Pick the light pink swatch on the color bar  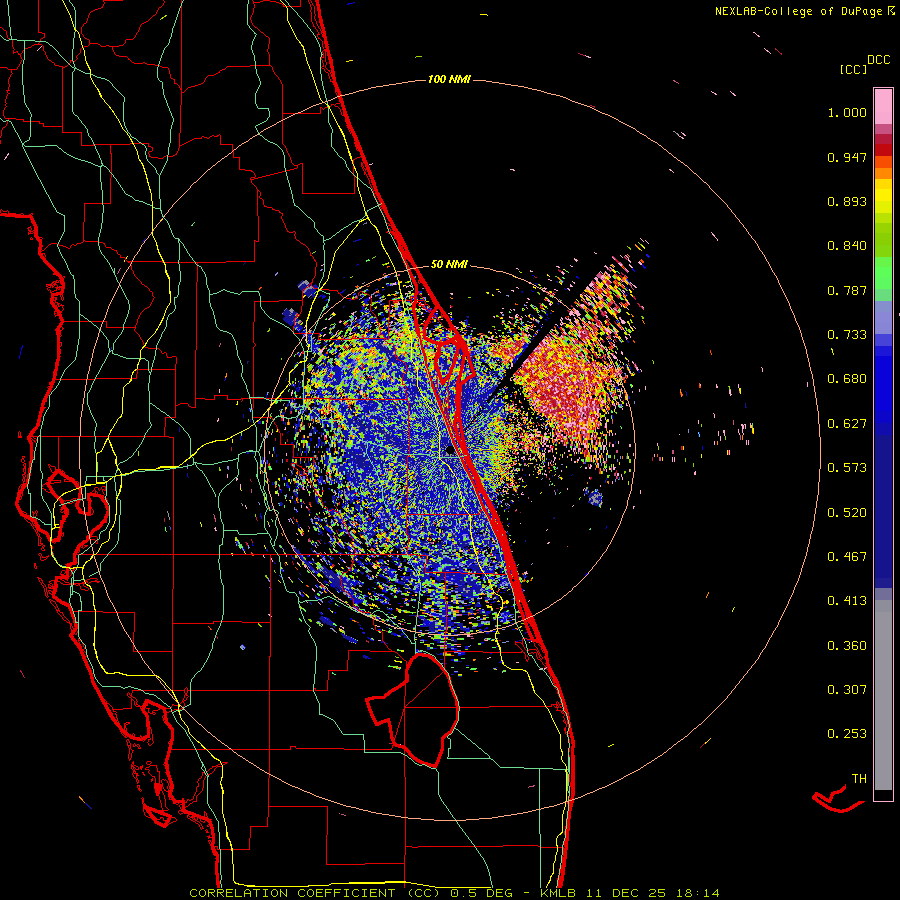pyautogui.click(x=883, y=107)
